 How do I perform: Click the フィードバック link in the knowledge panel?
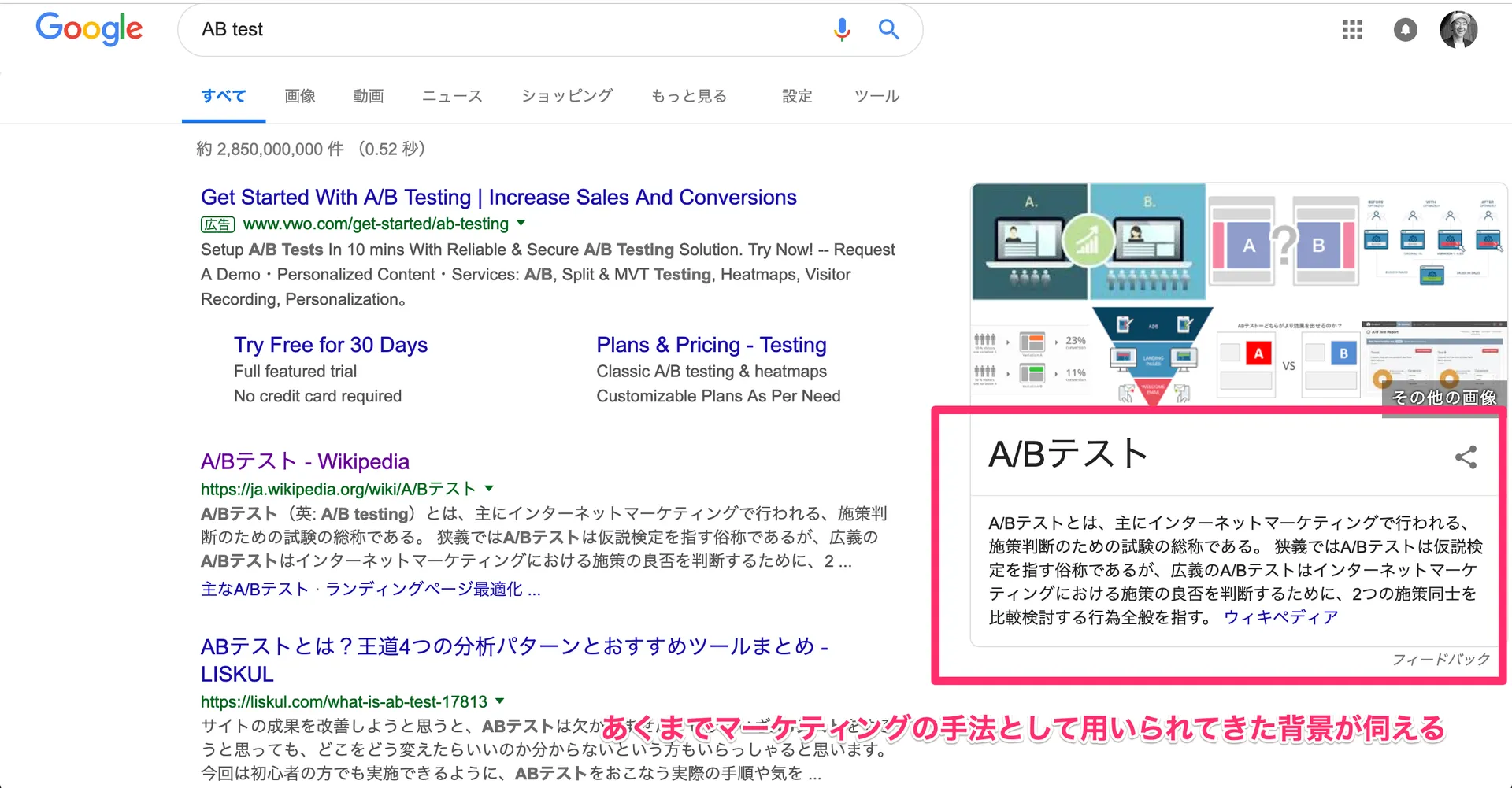(x=1441, y=659)
